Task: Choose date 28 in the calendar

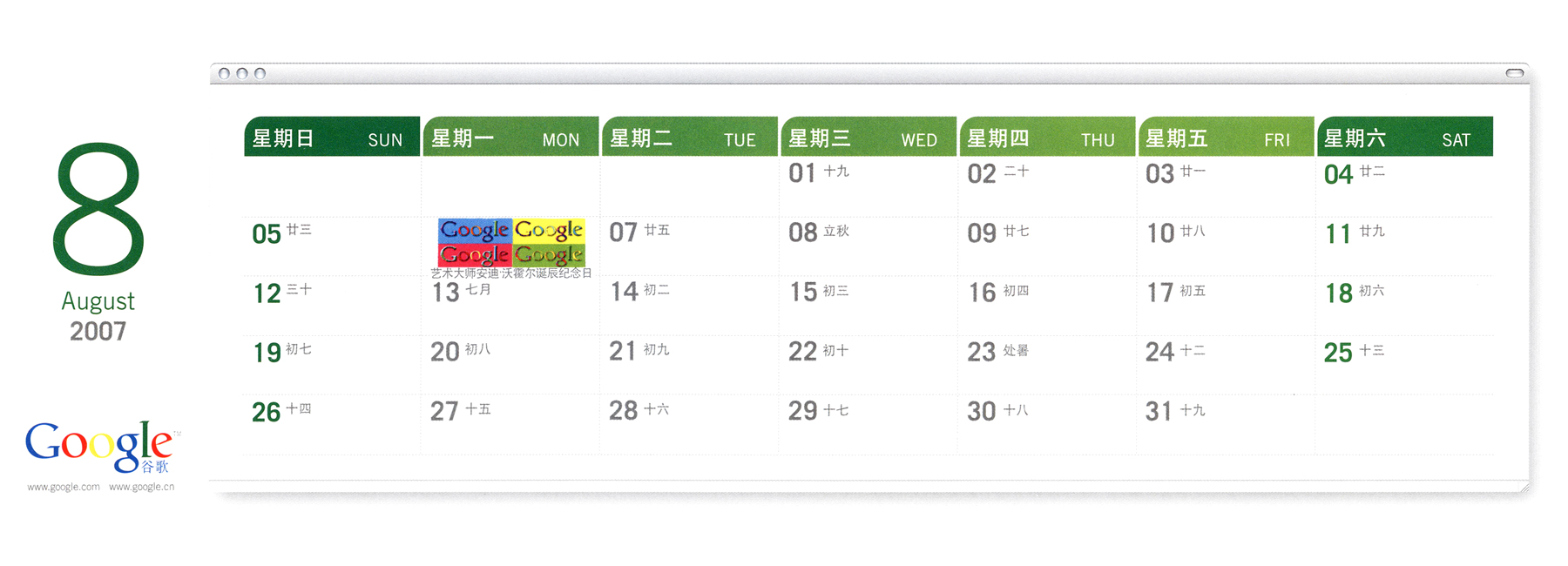Action: pyautogui.click(x=624, y=410)
